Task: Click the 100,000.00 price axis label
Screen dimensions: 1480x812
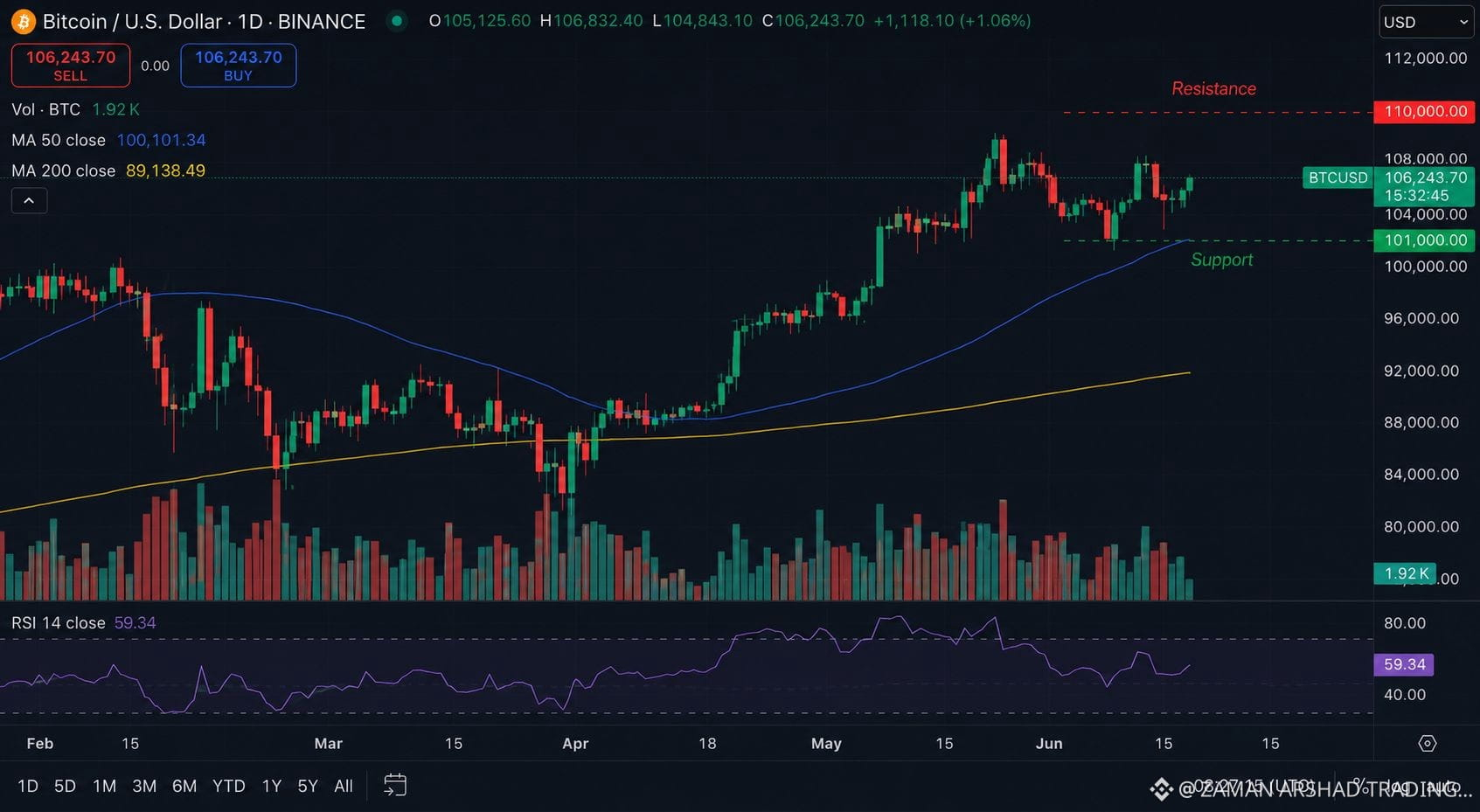Action: [x=1425, y=266]
